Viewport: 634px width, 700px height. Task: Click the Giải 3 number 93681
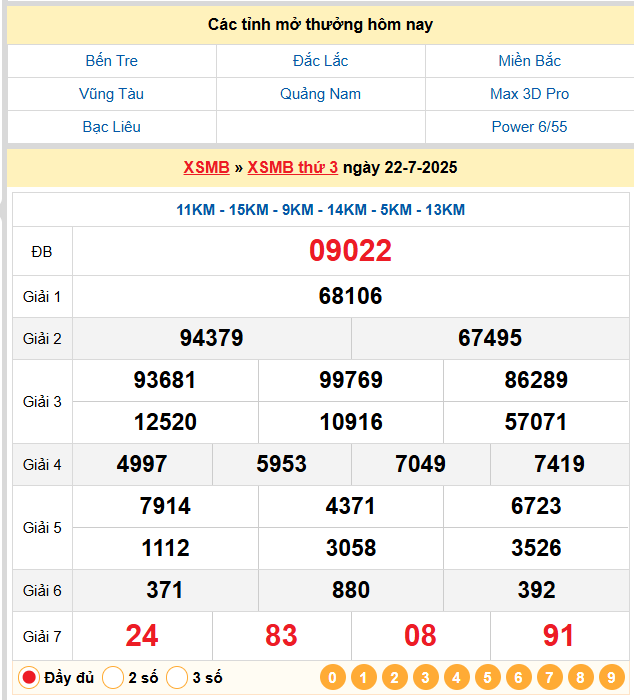coord(165,380)
